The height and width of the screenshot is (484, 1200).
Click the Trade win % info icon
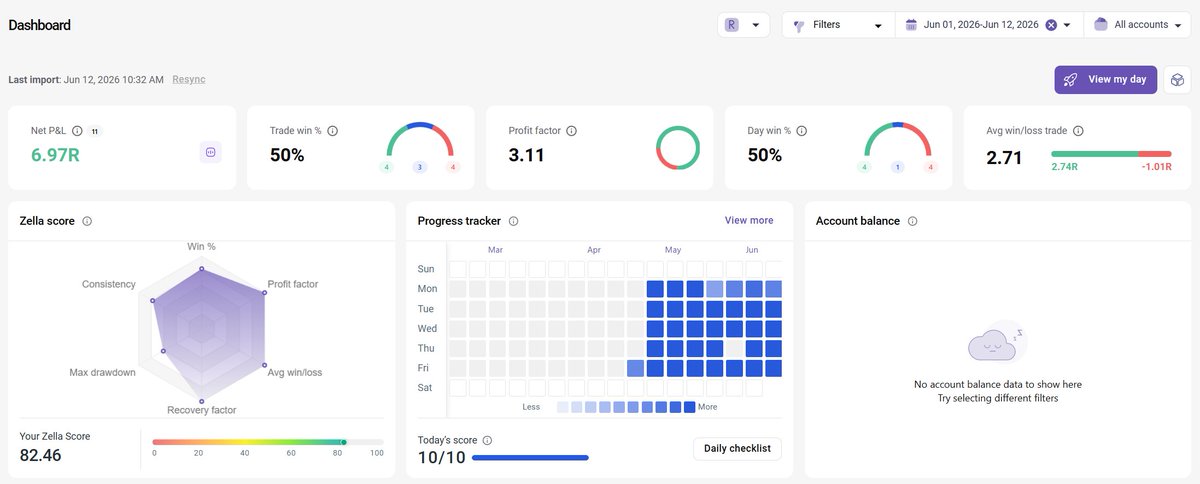coord(332,131)
